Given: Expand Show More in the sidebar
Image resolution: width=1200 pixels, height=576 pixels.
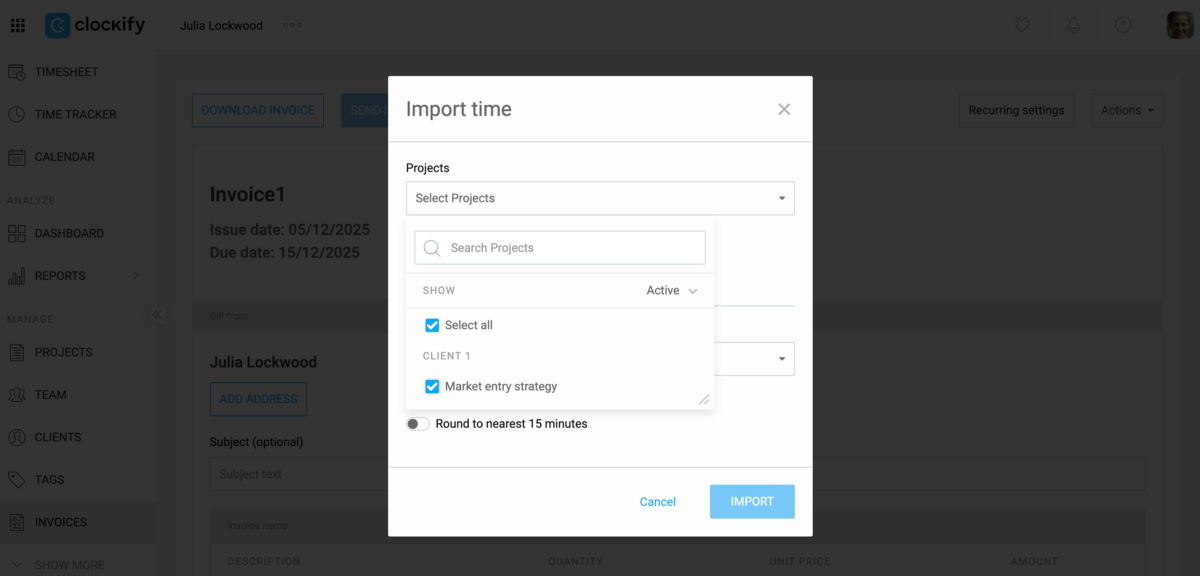Looking at the screenshot, I should [x=70, y=563].
